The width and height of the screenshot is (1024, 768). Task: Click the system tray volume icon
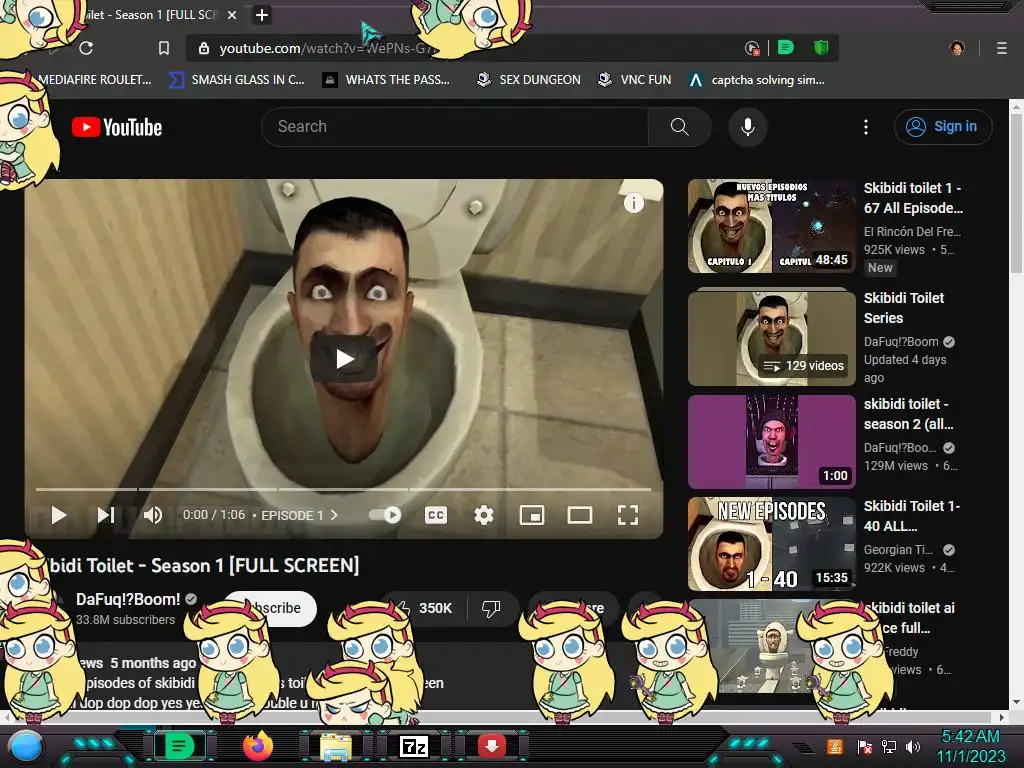pyautogui.click(x=913, y=746)
